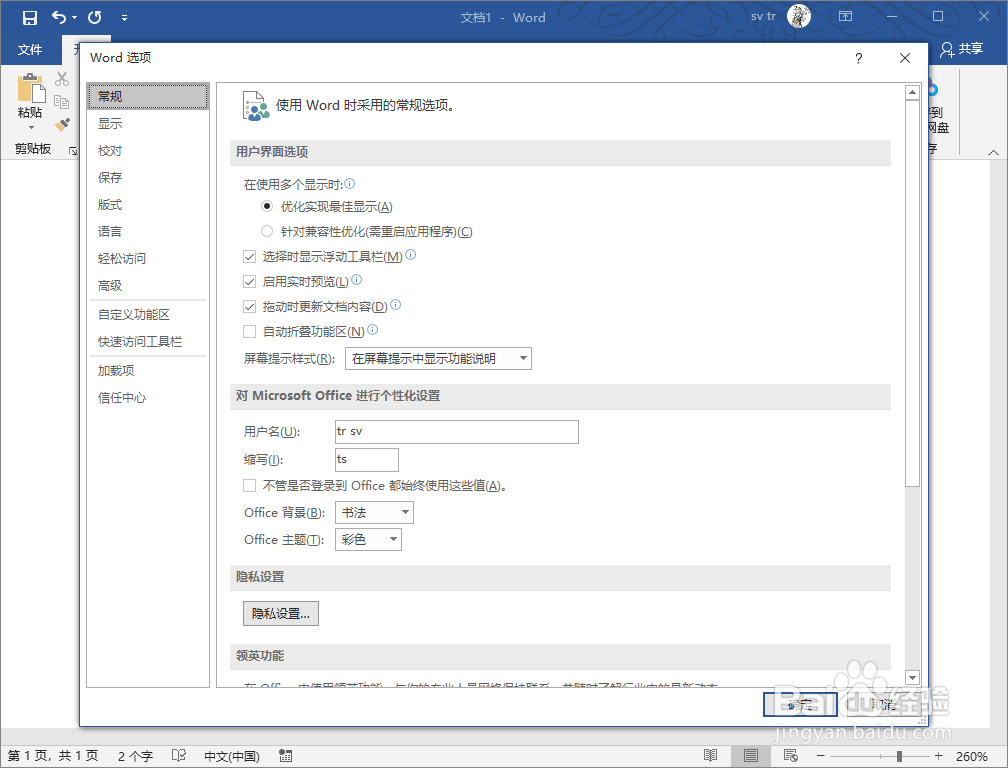The image size is (1008, 768).
Task: Select 语言 category in options list
Action: [148, 231]
